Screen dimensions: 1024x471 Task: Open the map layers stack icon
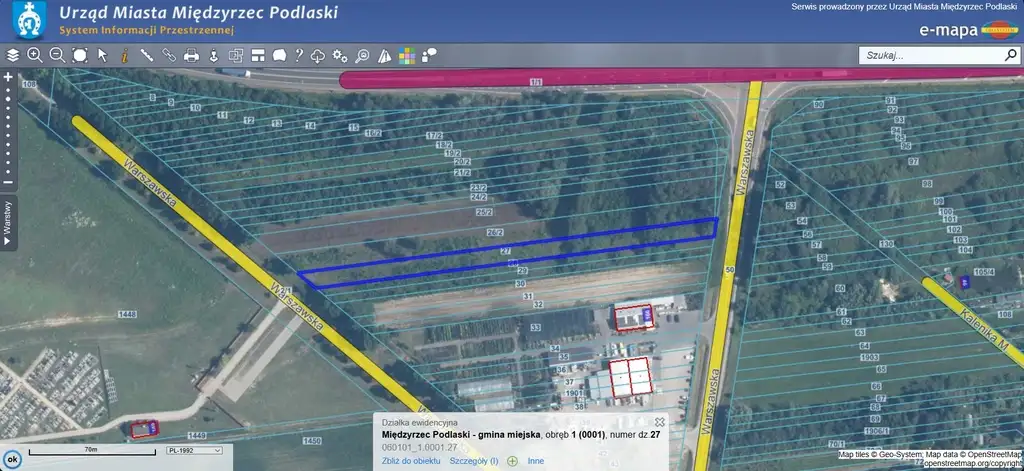[13, 56]
